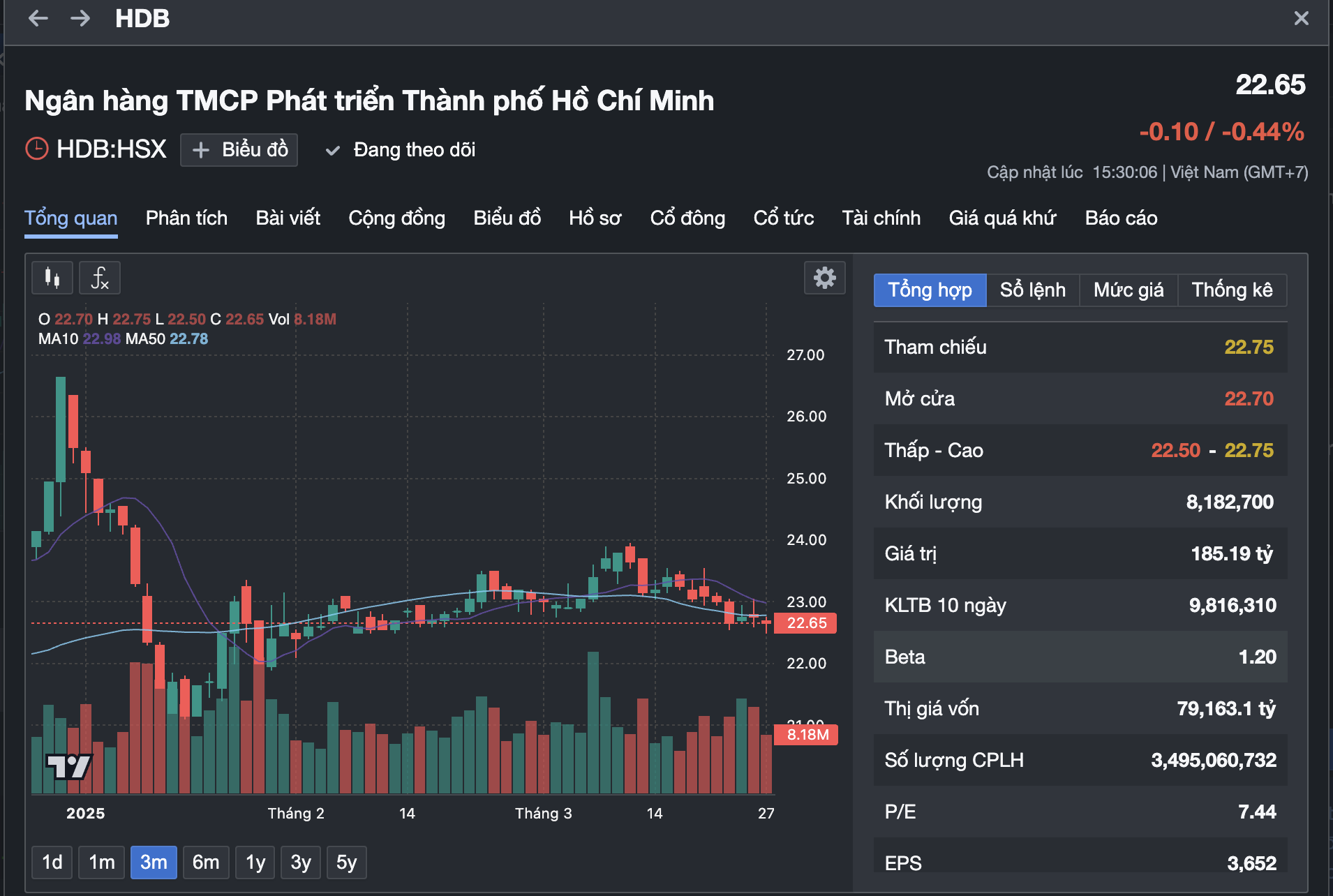Switch chart range to 6m

206,862
